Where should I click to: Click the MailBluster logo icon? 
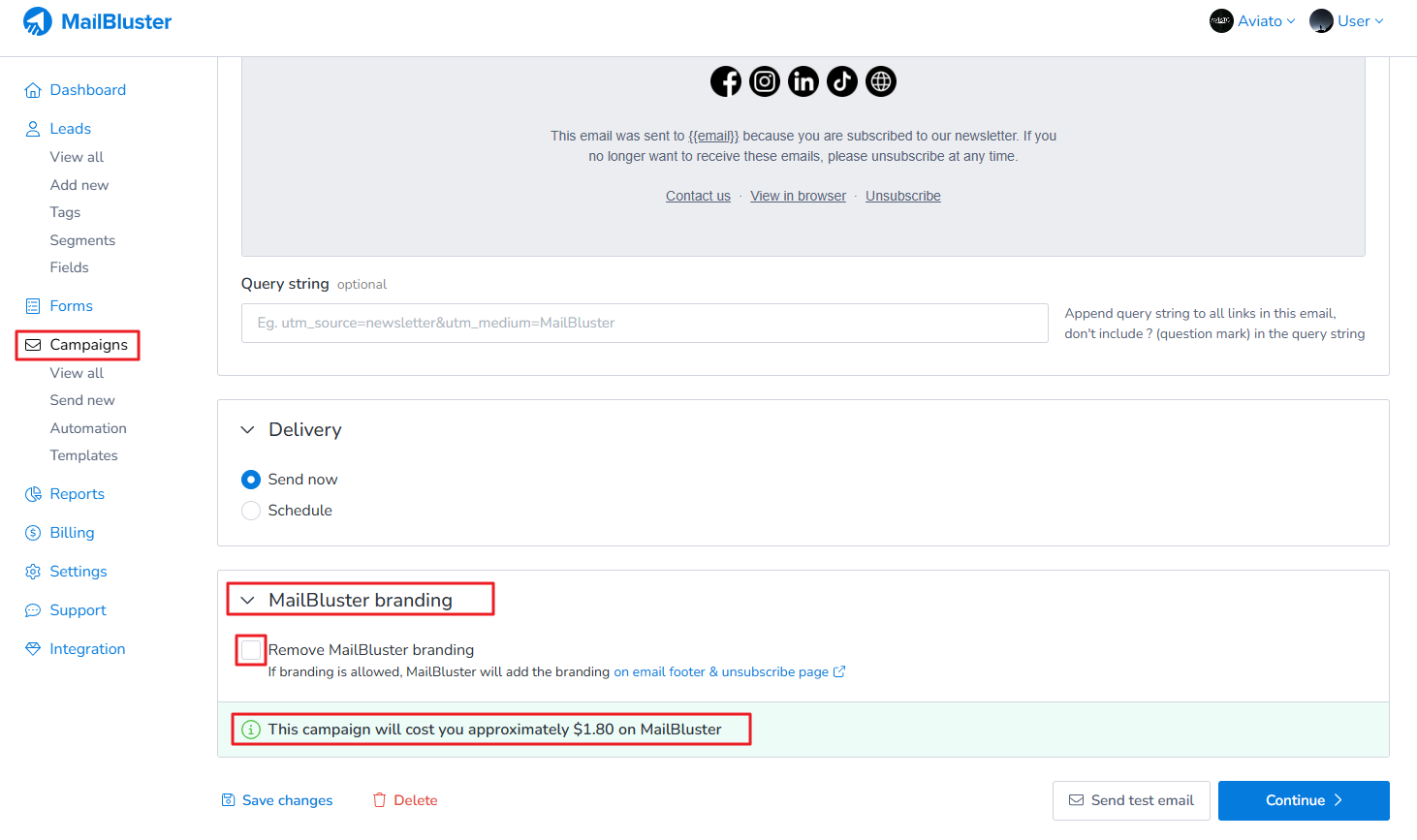[x=38, y=21]
